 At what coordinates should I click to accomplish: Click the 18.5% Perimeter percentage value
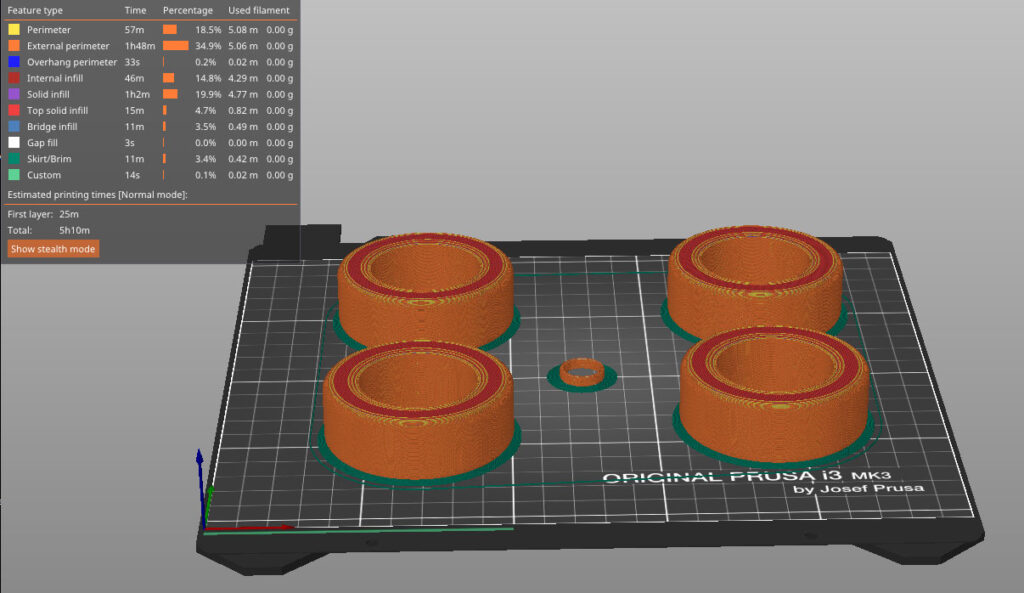[x=208, y=29]
